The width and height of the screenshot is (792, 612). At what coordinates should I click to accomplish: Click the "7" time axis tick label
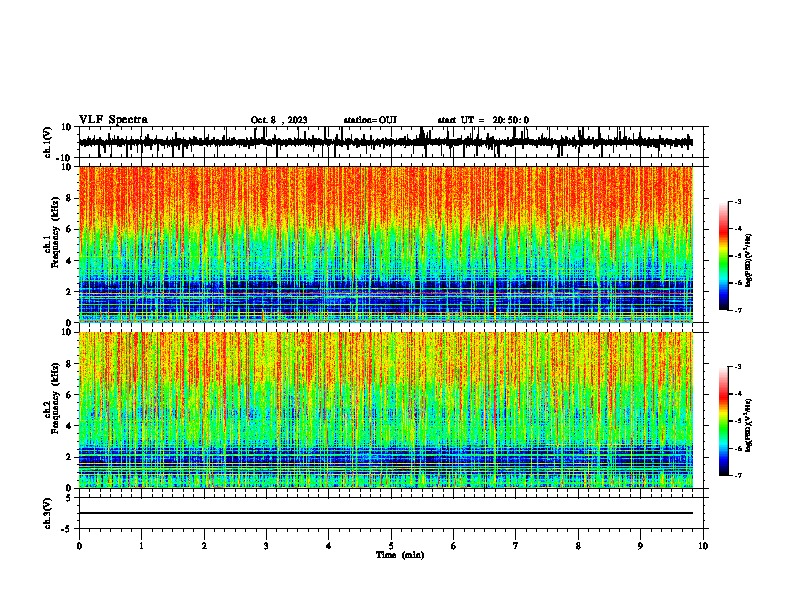click(x=516, y=545)
